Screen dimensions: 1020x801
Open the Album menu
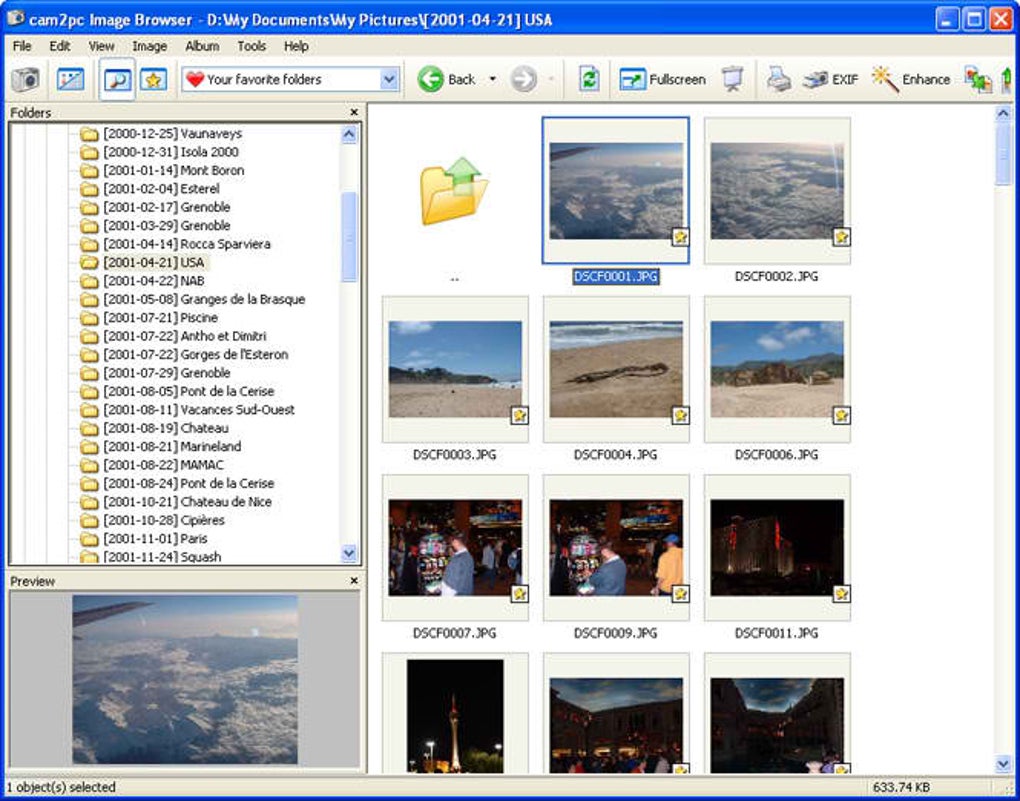coord(202,46)
